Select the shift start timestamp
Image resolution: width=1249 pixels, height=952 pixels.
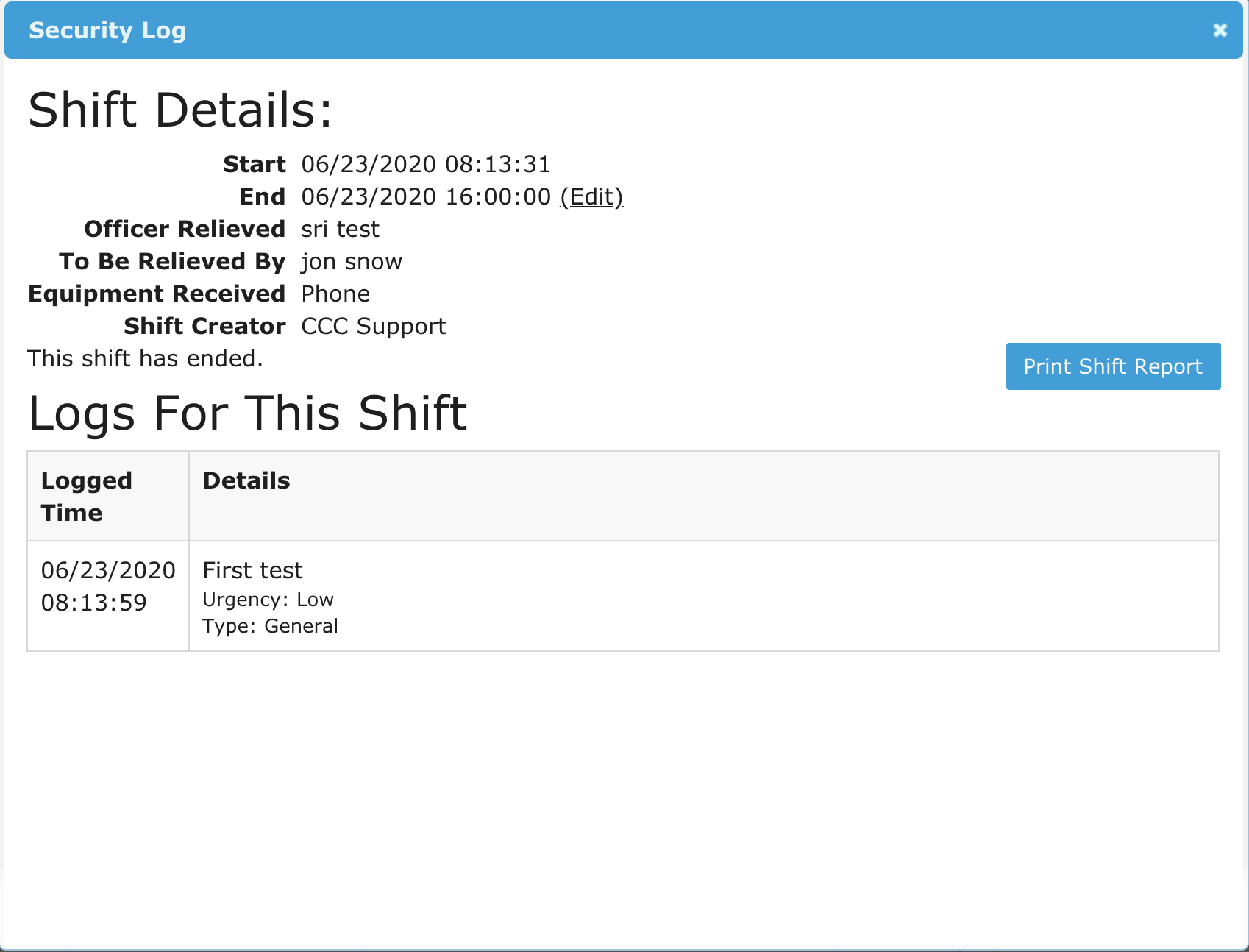point(425,164)
